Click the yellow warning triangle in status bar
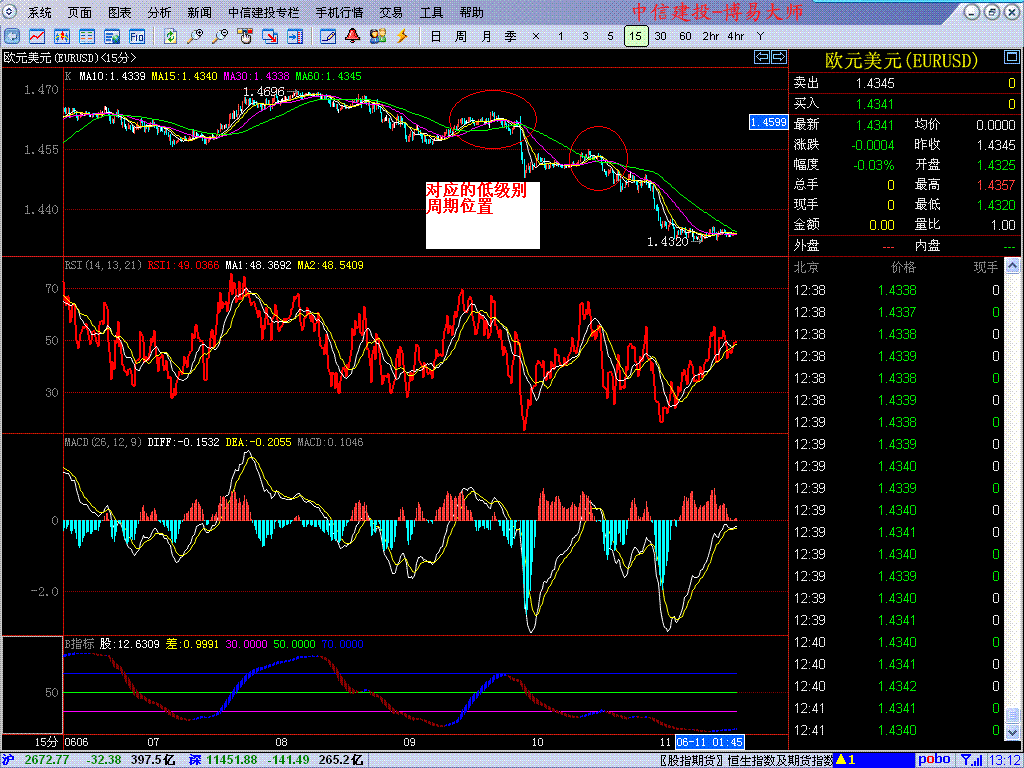 pos(842,760)
